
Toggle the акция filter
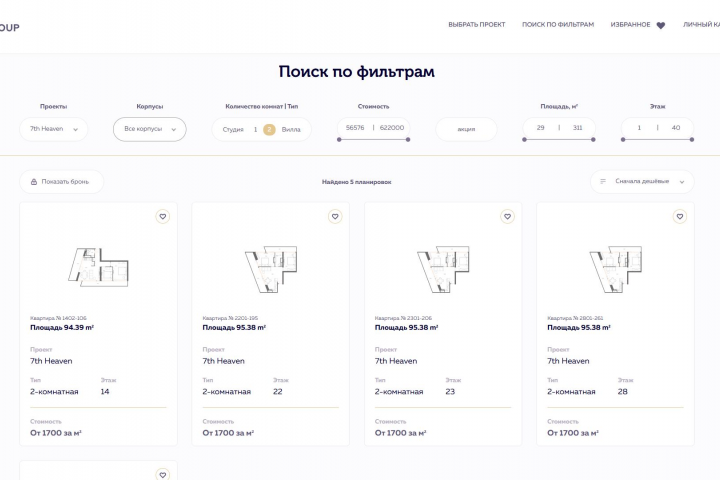(x=466, y=129)
